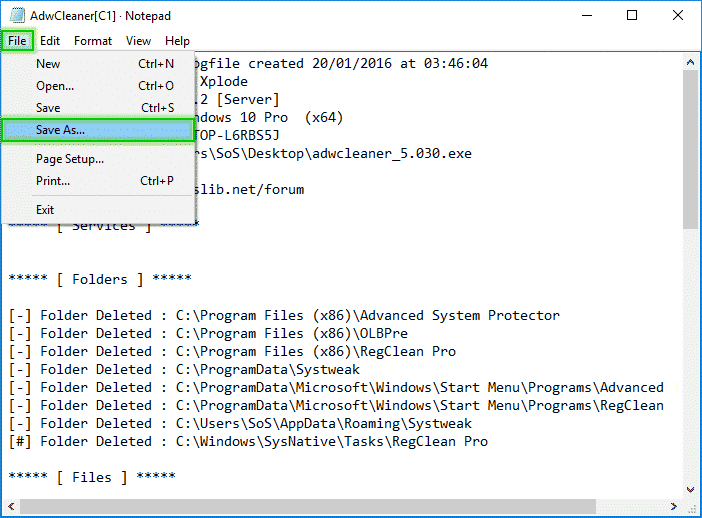This screenshot has width=702, height=518.
Task: Click the vertical scrollbar up arrow
Action: click(x=691, y=63)
